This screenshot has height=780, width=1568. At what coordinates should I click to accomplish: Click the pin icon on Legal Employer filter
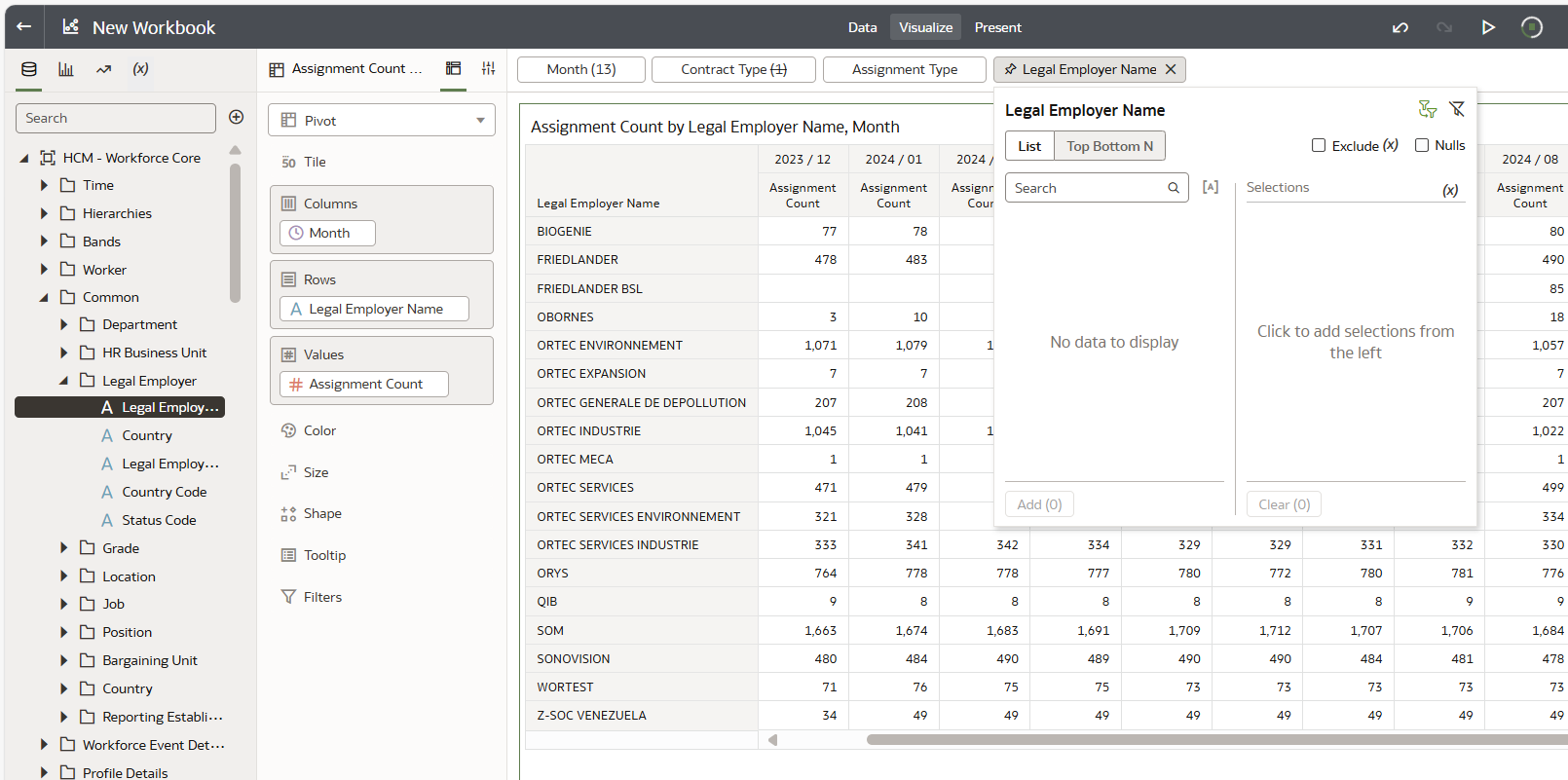click(1010, 69)
